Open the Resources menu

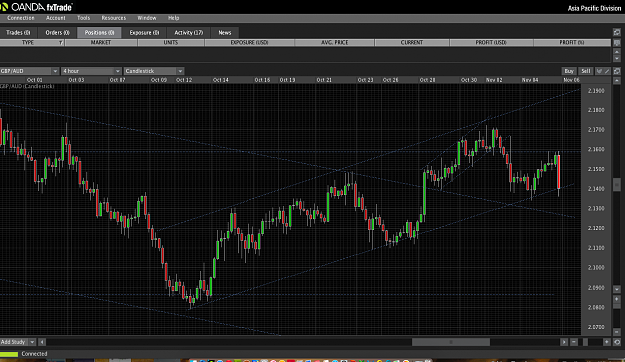(114, 18)
